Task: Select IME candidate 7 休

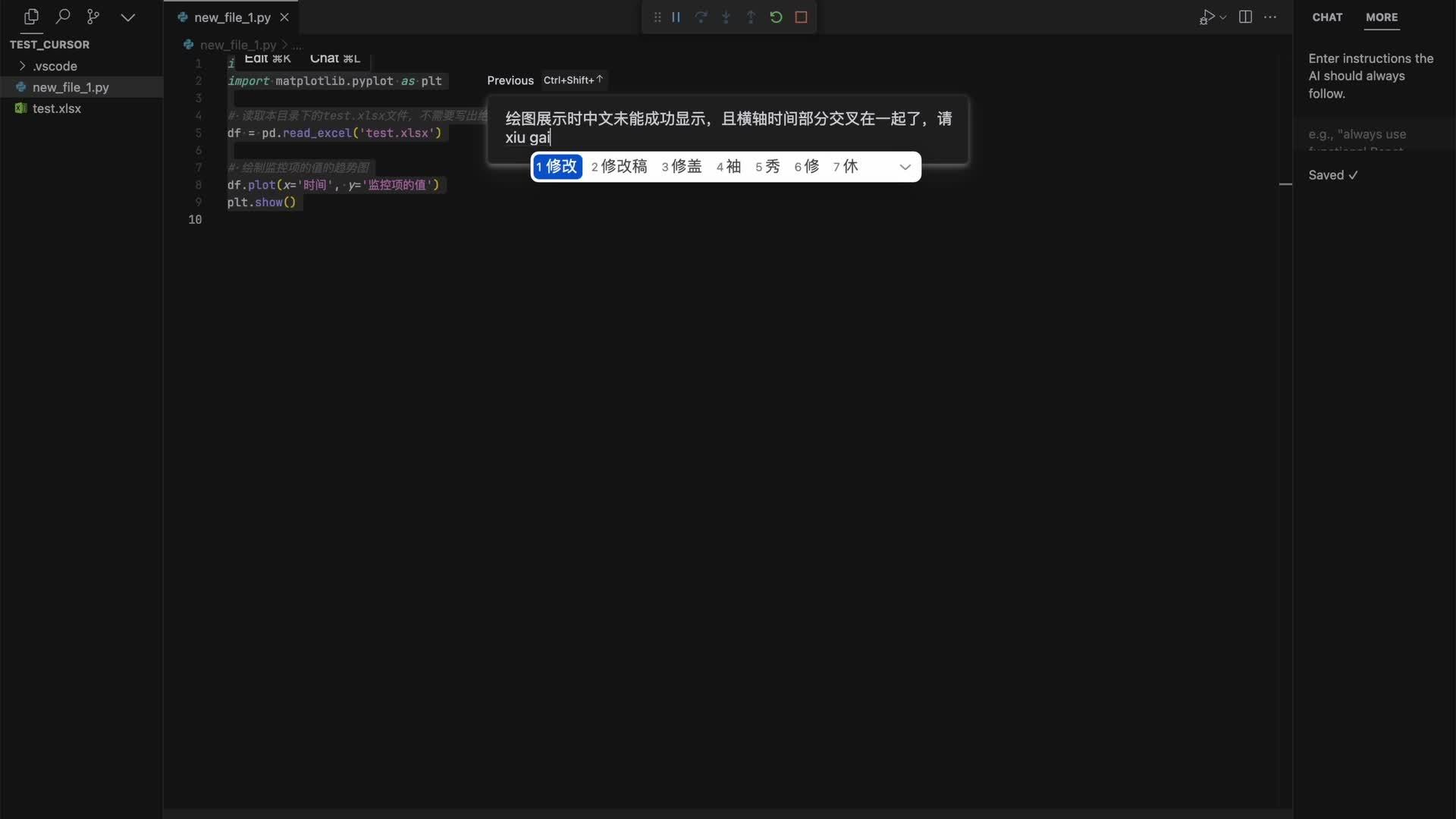Action: 846,166
